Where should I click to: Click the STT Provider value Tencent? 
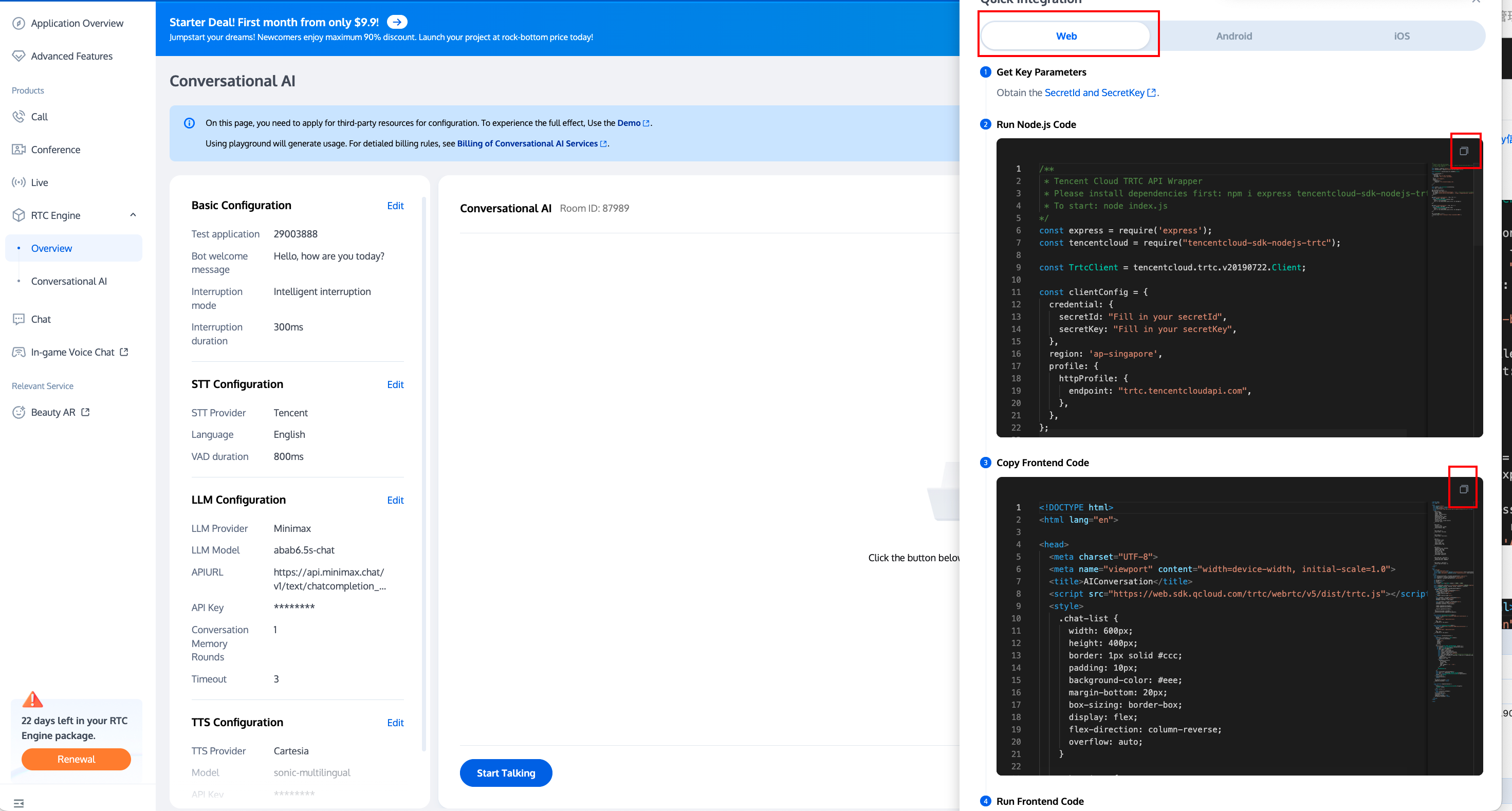(x=290, y=413)
